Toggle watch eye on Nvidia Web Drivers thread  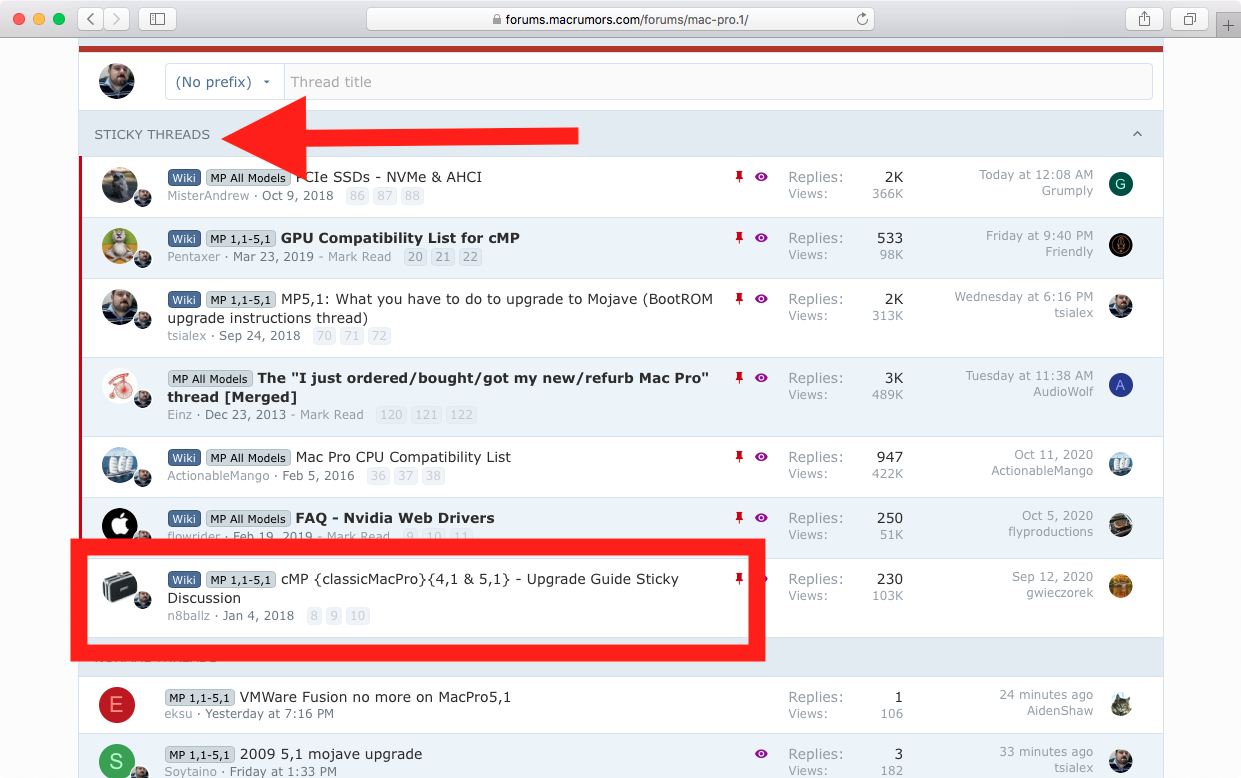click(x=761, y=518)
